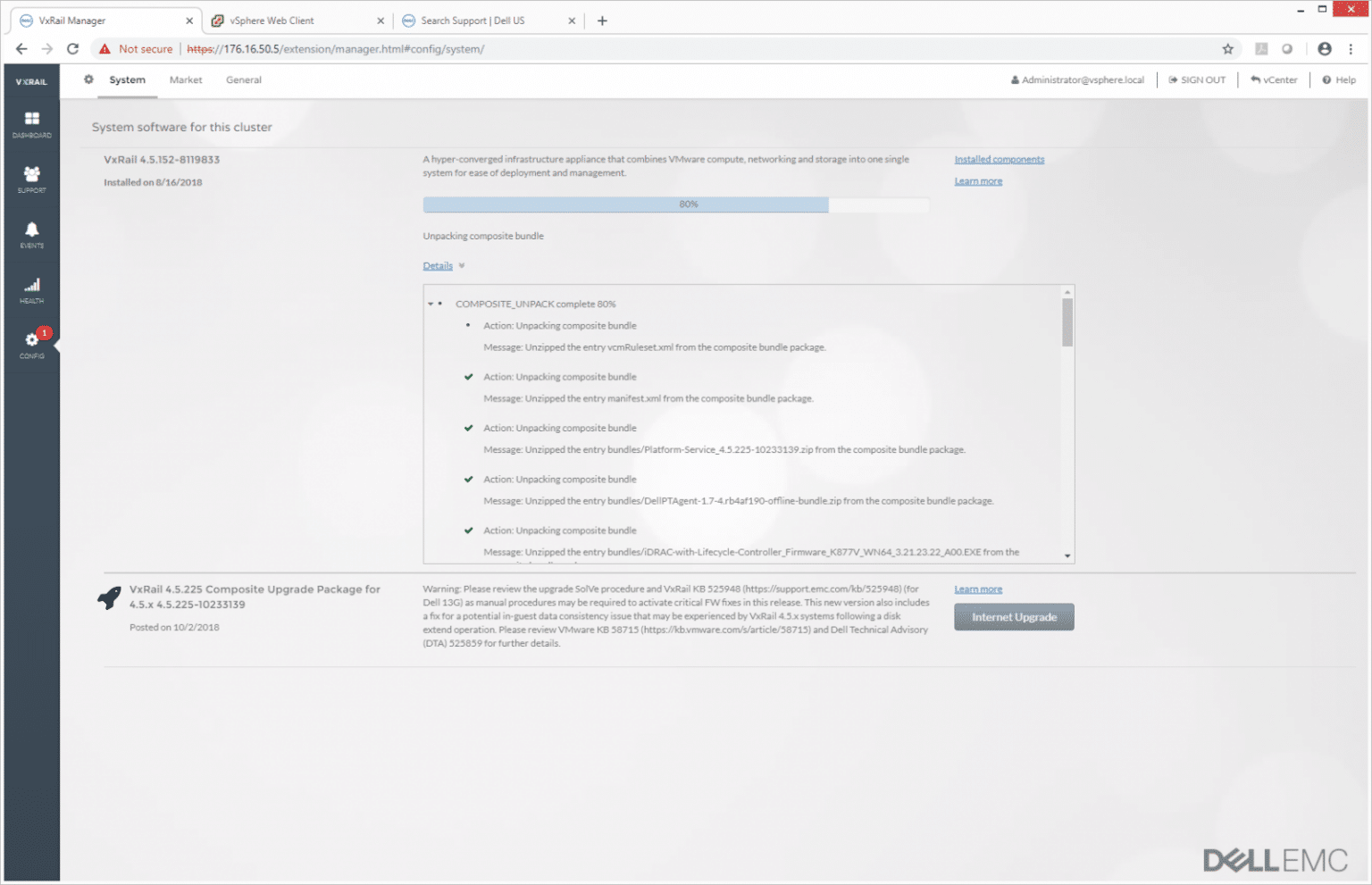Click the manifest.xml message line

click(648, 398)
